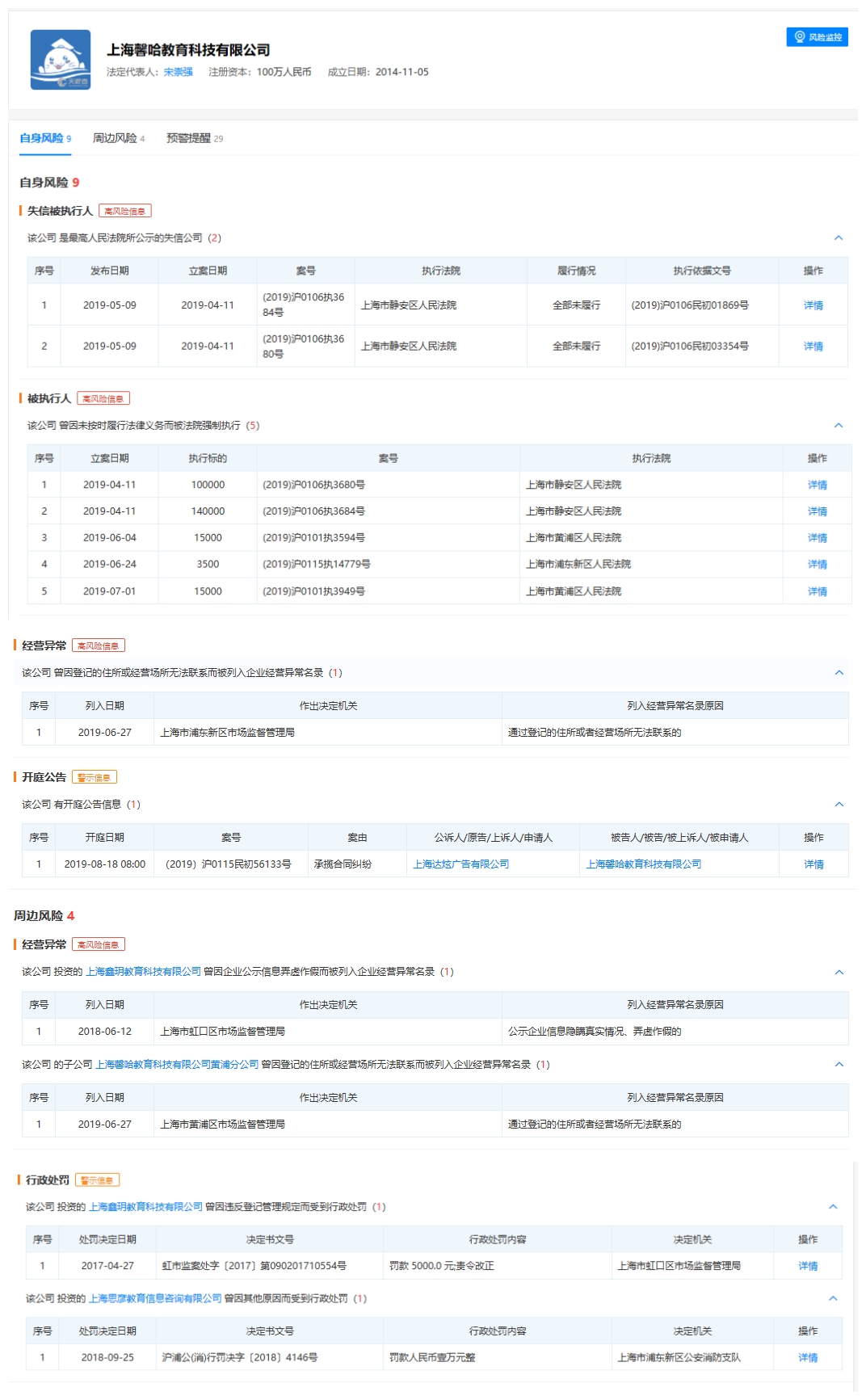This screenshot has height=1400, width=866.
Task: Open 详情 for the 2017-04-27 penalty
Action: [808, 1266]
